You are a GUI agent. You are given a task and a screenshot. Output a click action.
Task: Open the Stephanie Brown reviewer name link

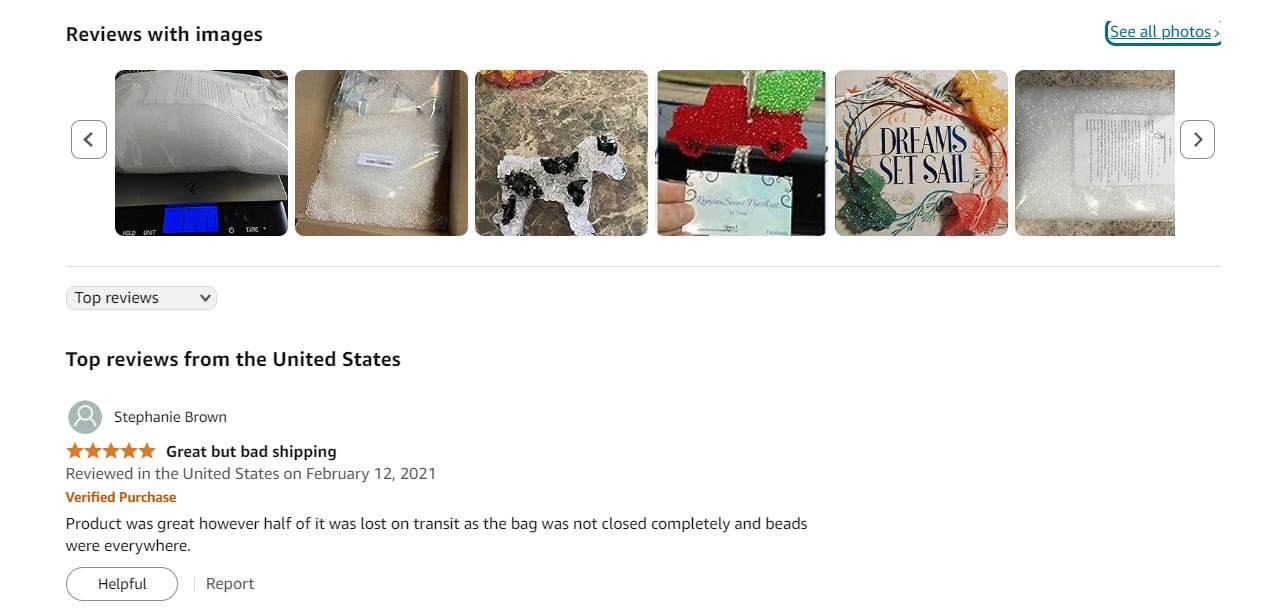(170, 417)
